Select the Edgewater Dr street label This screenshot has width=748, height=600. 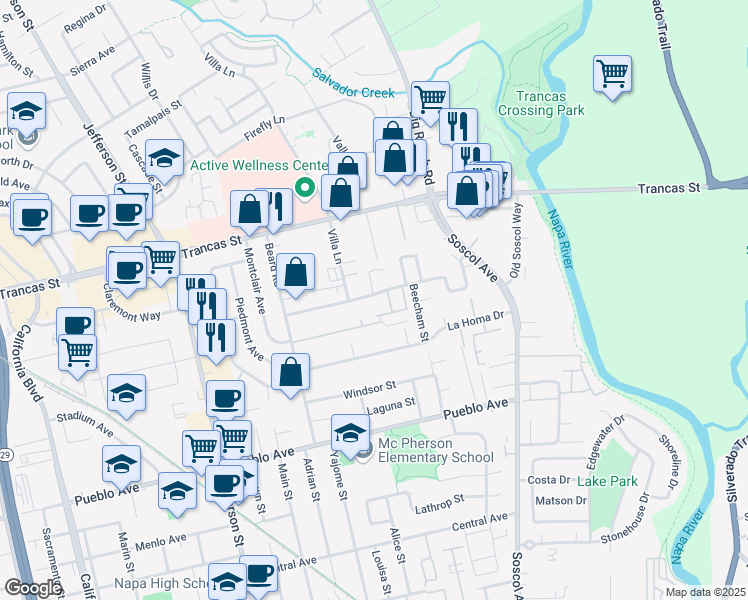[606, 442]
